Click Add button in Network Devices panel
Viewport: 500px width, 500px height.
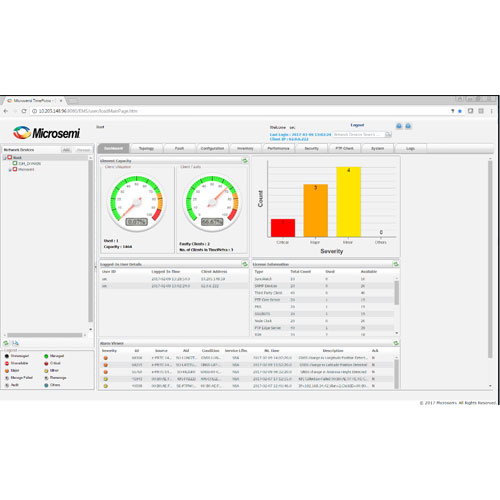67,150
